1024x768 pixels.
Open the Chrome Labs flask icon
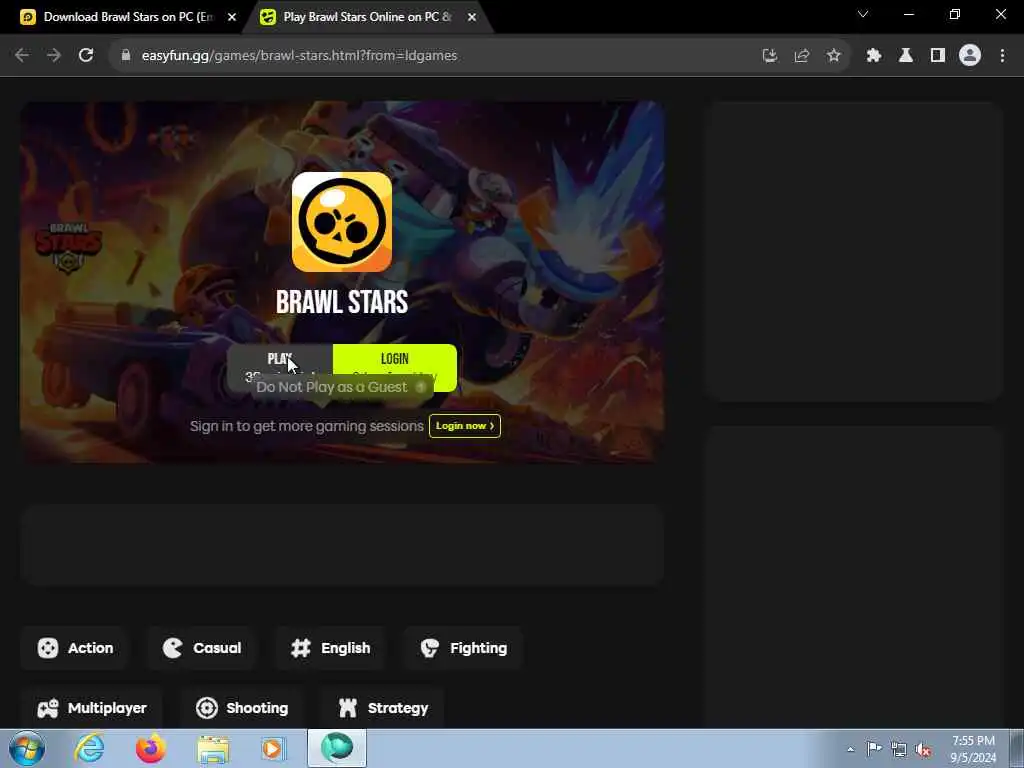click(x=906, y=56)
